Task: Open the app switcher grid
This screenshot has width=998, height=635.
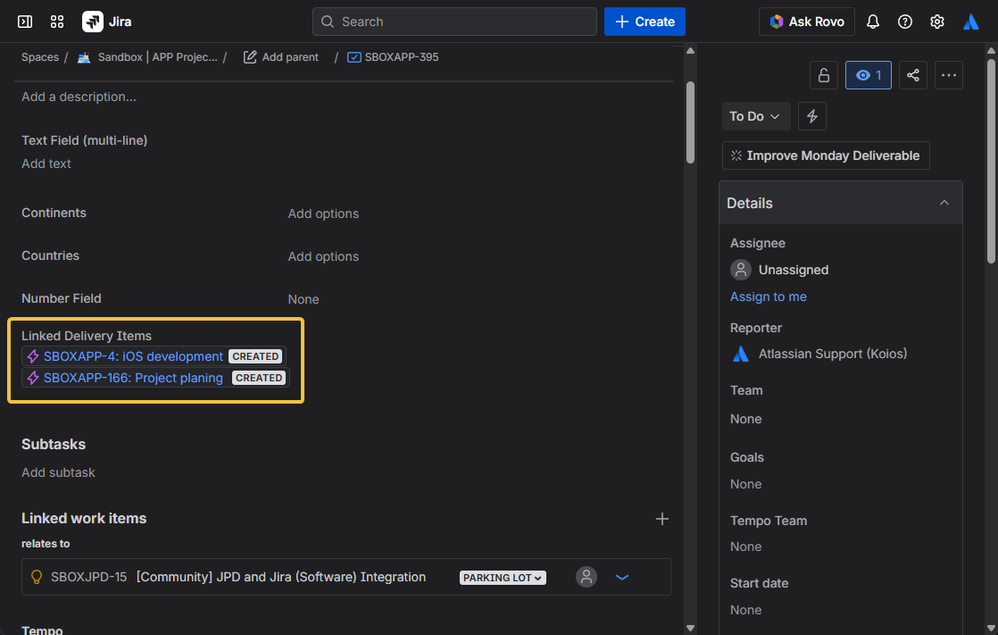Action: coord(57,22)
